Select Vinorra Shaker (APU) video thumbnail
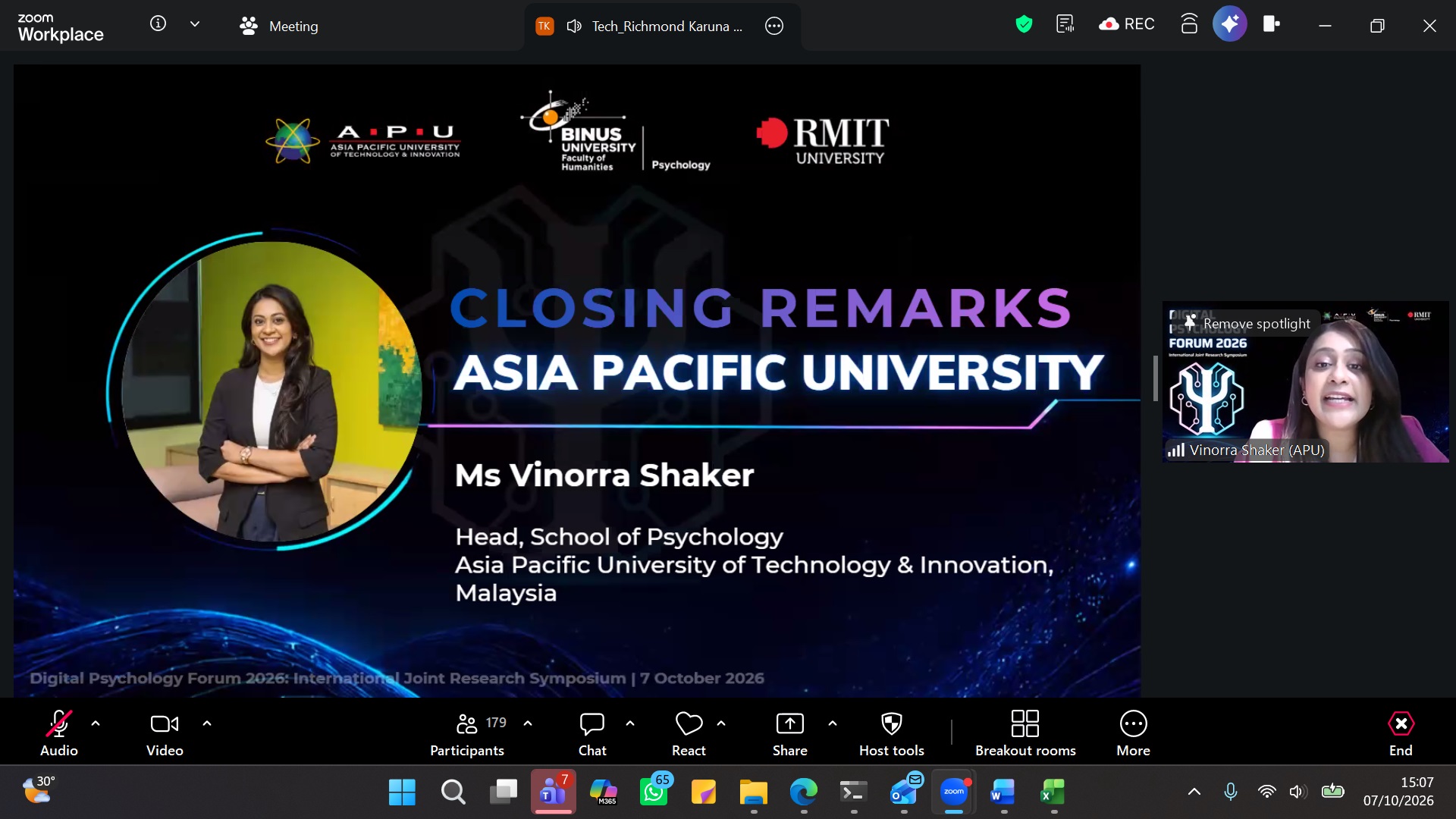The height and width of the screenshot is (819, 1456). [x=1305, y=381]
